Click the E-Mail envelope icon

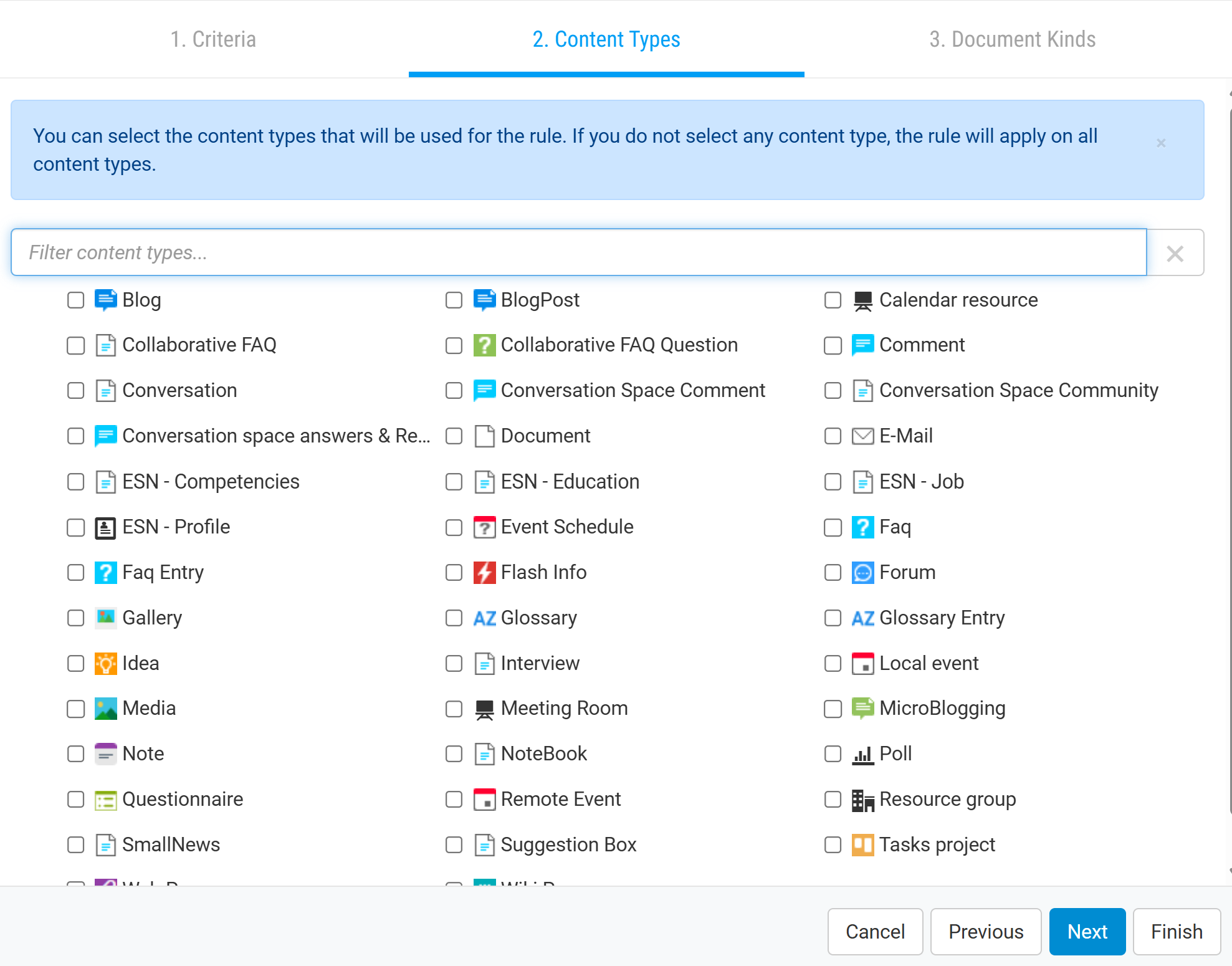pyautogui.click(x=862, y=436)
